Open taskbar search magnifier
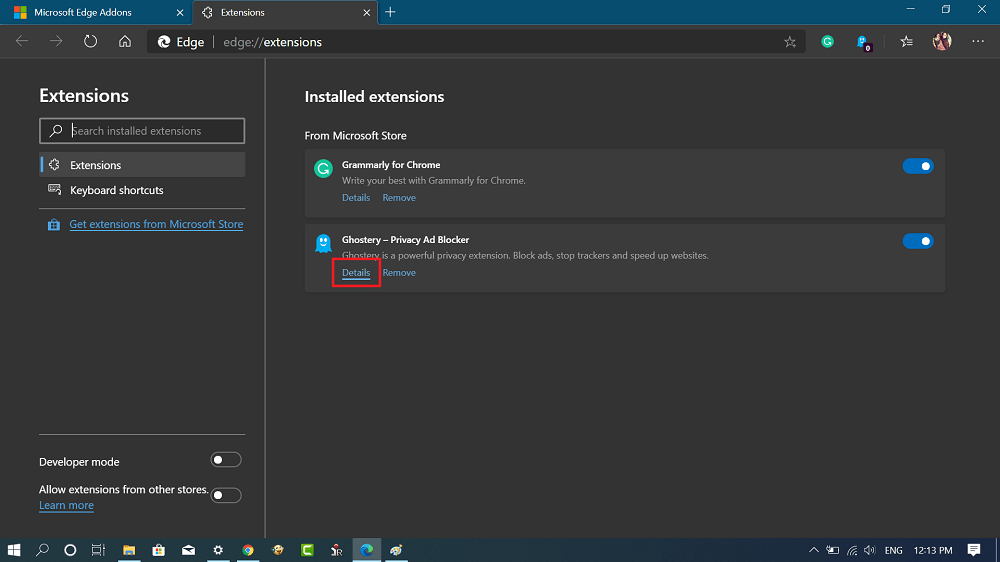1000x562 pixels. [x=42, y=550]
